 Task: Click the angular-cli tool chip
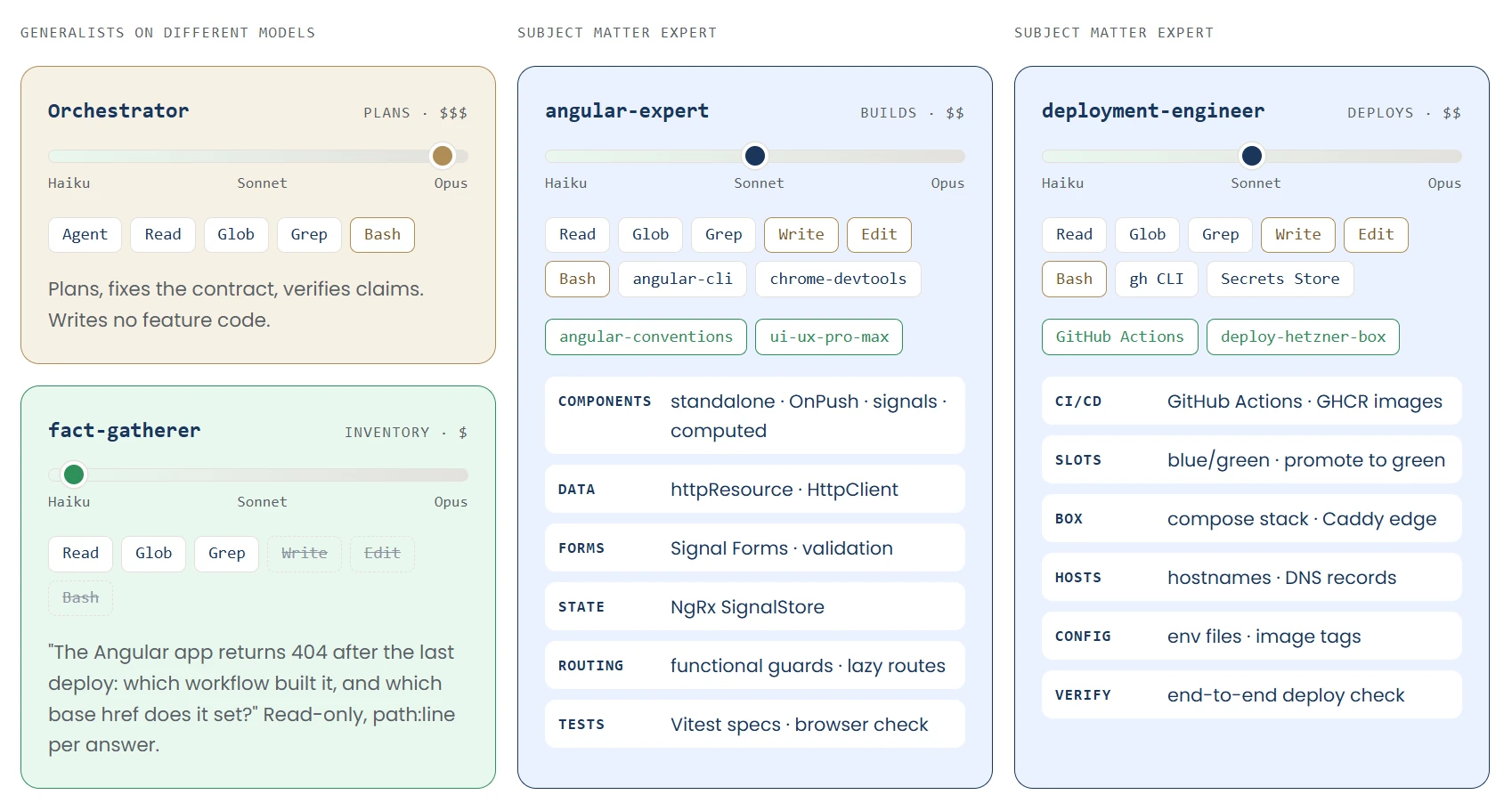coord(682,280)
